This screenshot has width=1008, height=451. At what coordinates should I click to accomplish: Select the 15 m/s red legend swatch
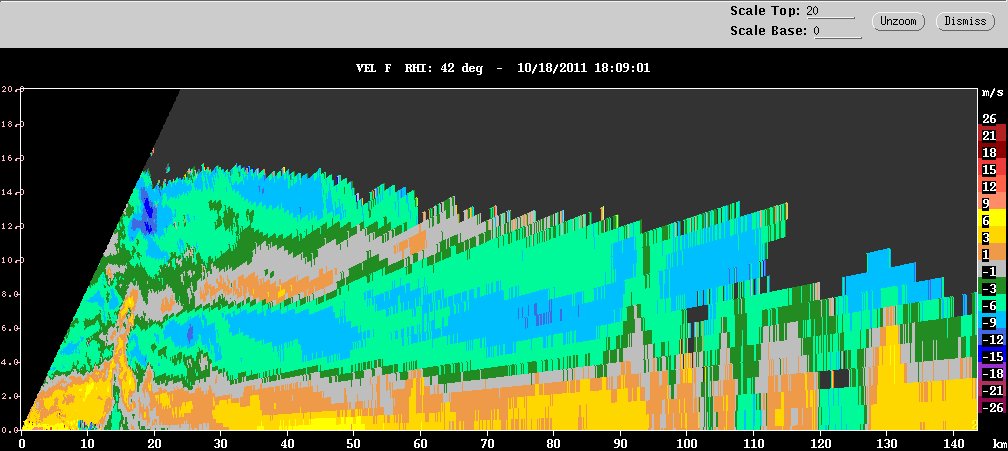pos(993,170)
